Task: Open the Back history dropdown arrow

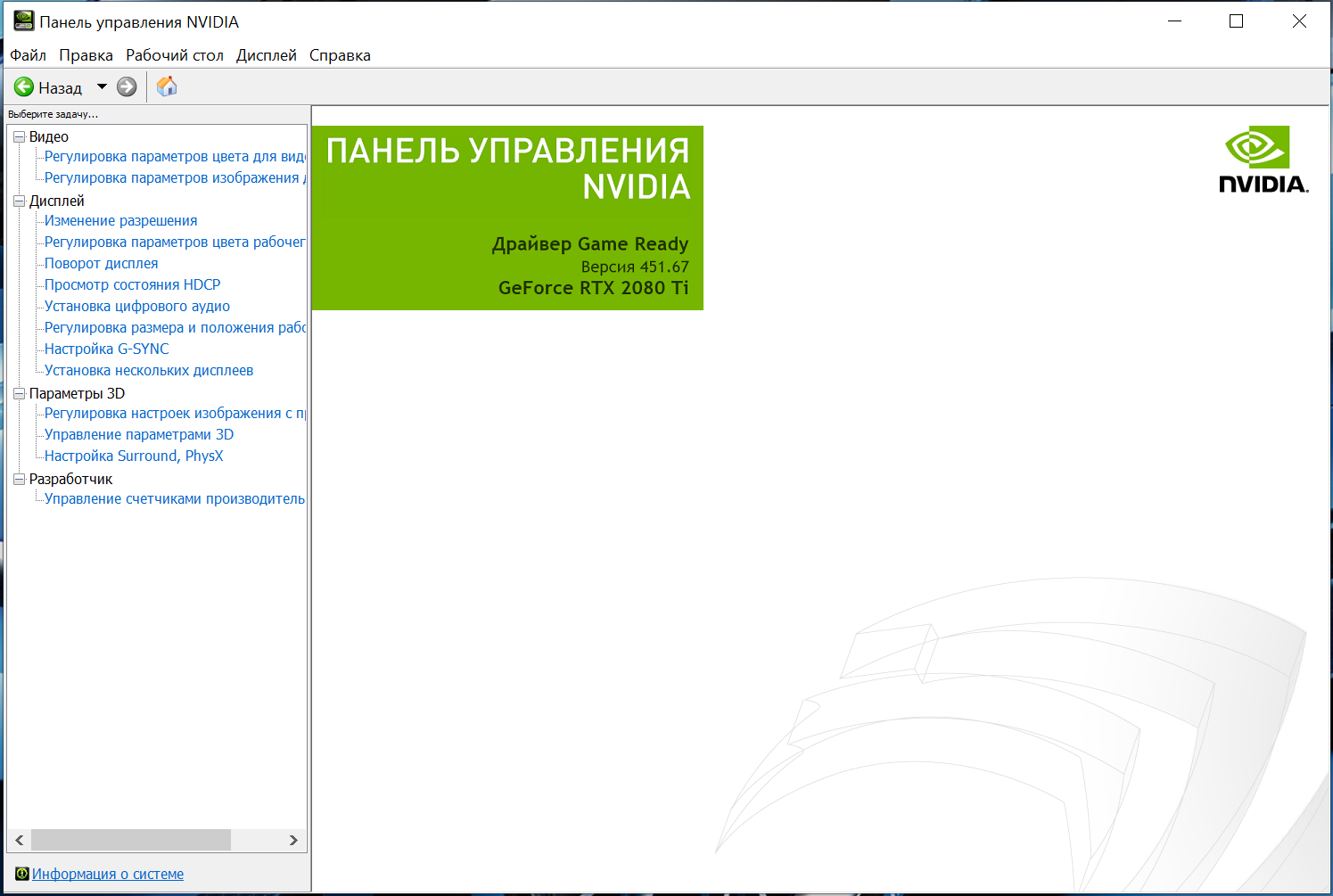Action: tap(102, 86)
